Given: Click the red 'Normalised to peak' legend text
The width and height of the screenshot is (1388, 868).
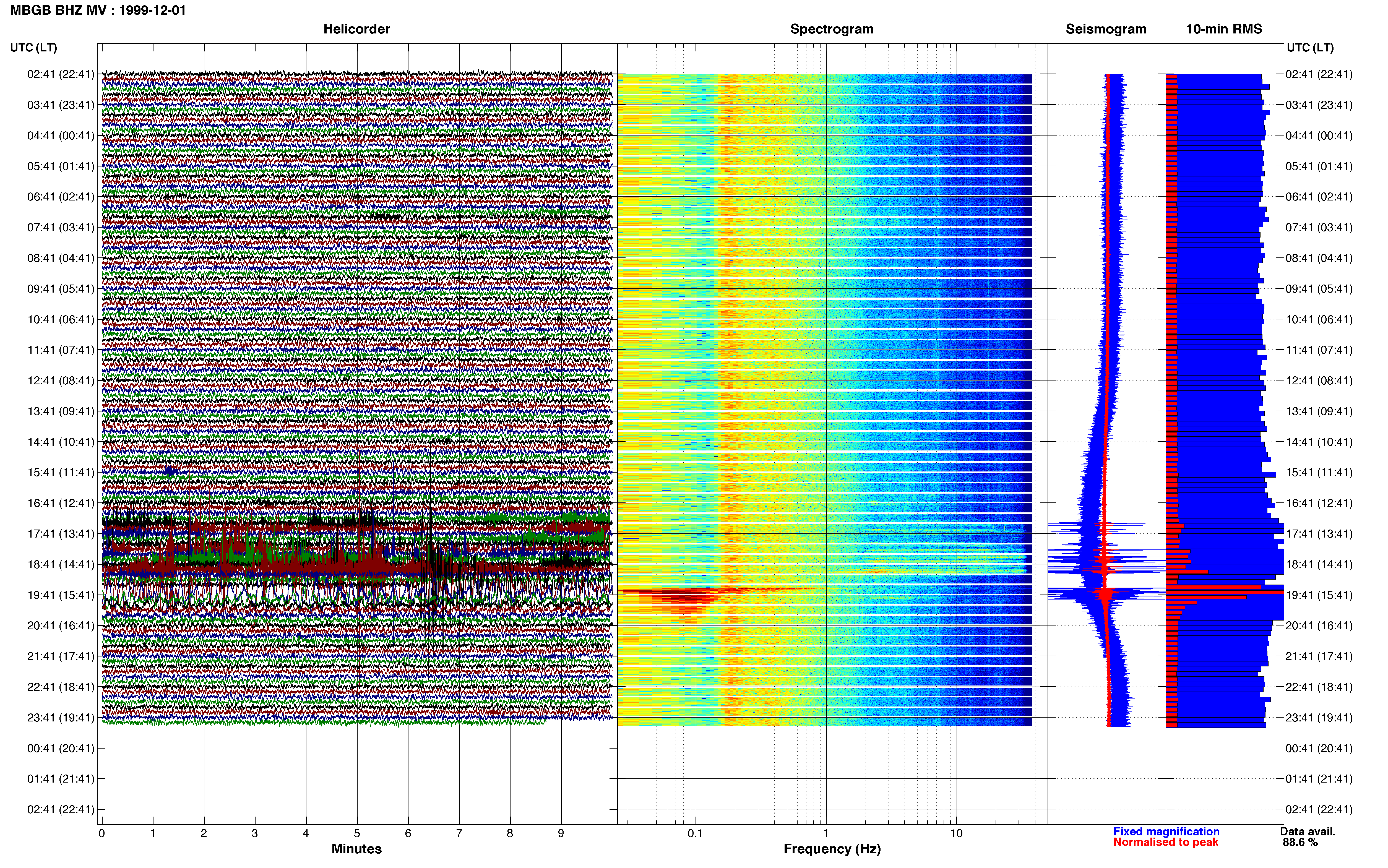Looking at the screenshot, I should (1165, 843).
